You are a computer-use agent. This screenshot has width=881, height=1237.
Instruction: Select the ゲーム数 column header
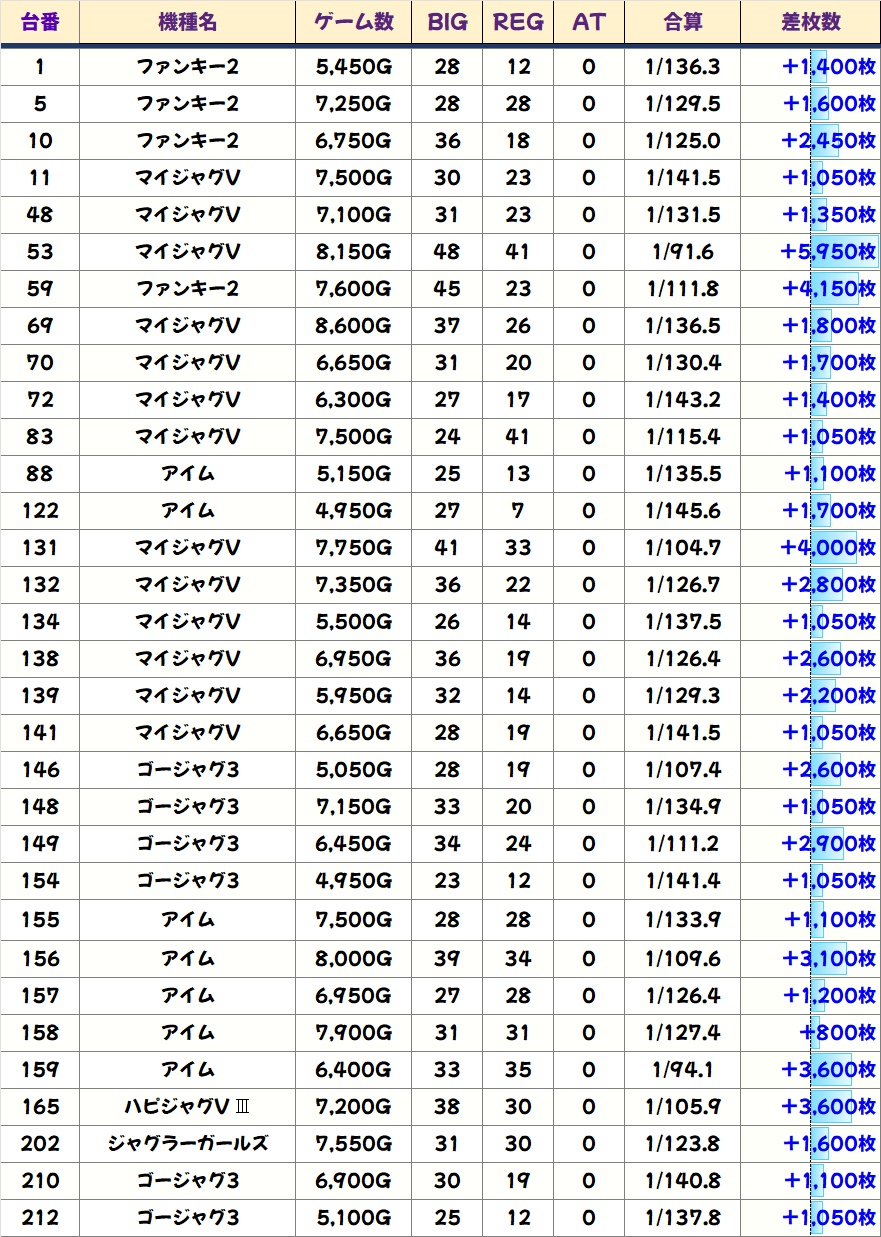353,23
